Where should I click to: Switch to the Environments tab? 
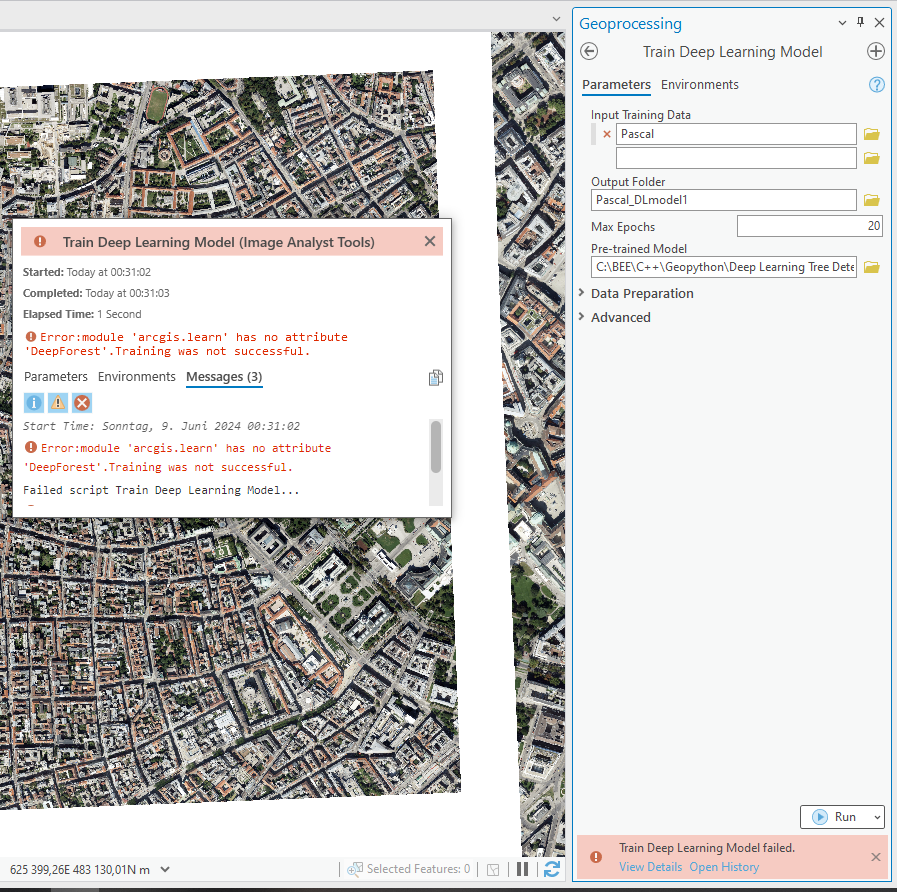click(699, 84)
